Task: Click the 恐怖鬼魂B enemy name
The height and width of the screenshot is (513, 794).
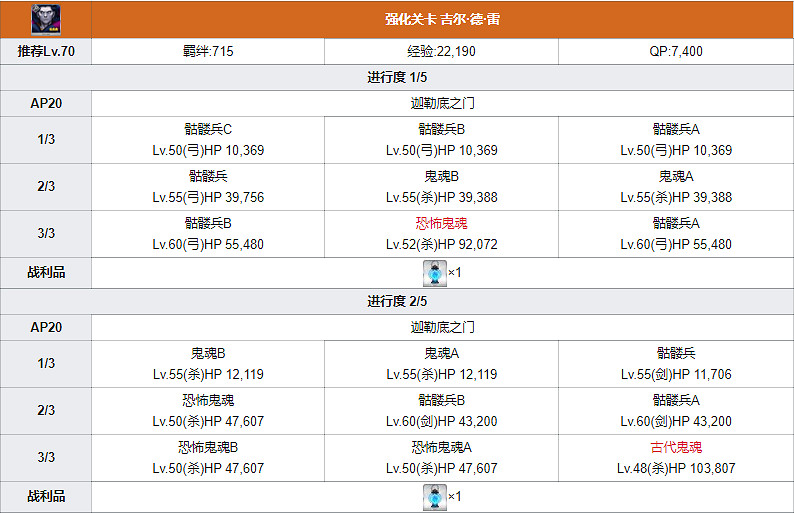Action: pyautogui.click(x=208, y=447)
